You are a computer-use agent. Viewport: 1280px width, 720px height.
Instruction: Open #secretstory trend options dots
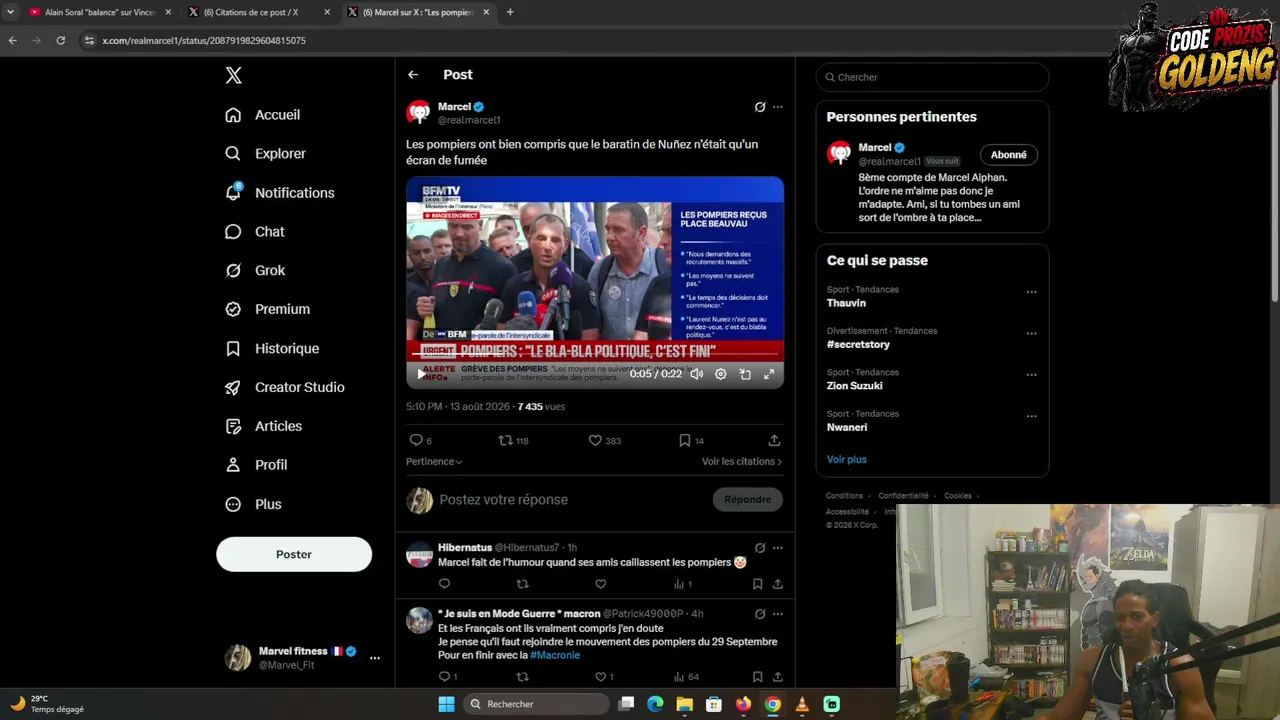[1031, 334]
